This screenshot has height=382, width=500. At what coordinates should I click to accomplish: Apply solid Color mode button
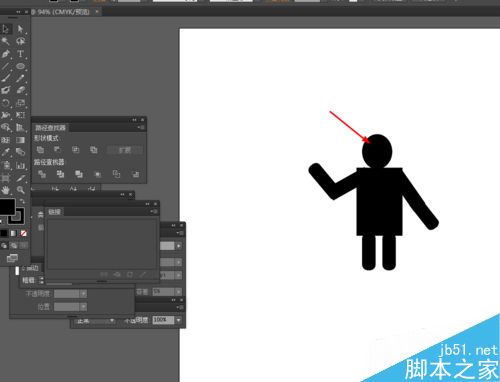point(4,233)
